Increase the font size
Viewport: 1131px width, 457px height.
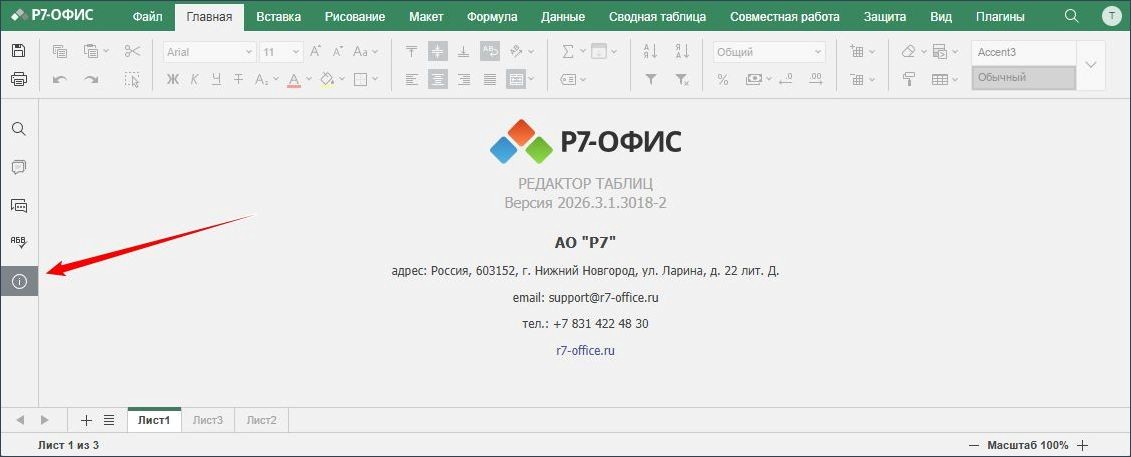(315, 51)
